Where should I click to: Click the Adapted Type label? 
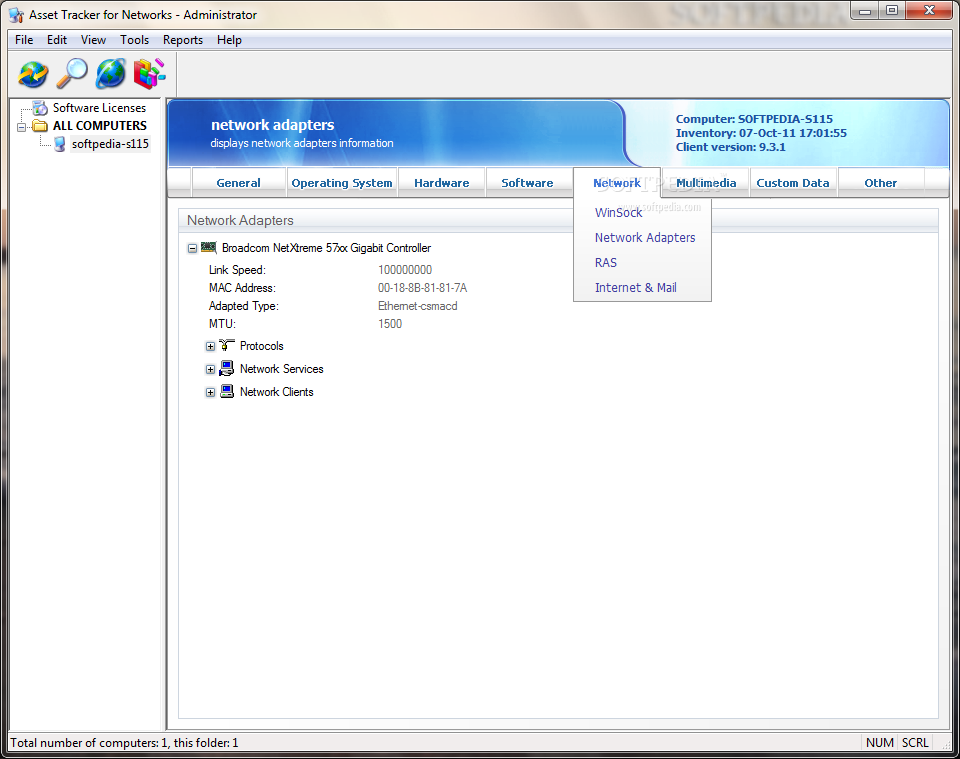pyautogui.click(x=244, y=306)
